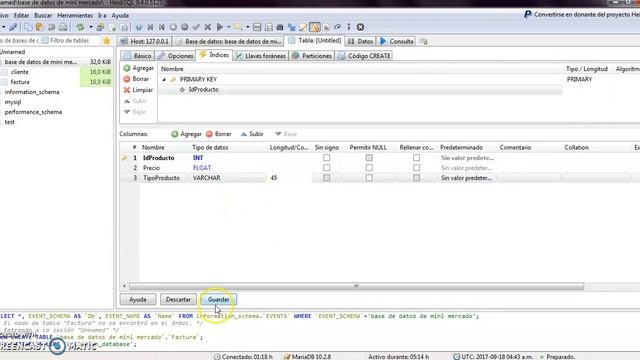Toggle Rellenar con ceros for Precio
Viewport: 640px width, 360px height.
click(x=416, y=168)
